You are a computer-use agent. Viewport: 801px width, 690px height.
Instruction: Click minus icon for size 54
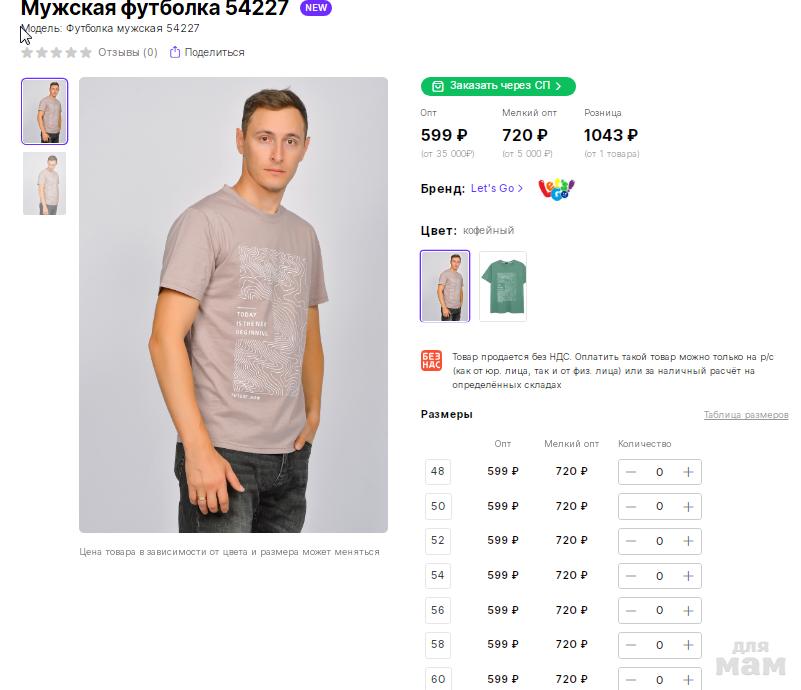tap(631, 576)
